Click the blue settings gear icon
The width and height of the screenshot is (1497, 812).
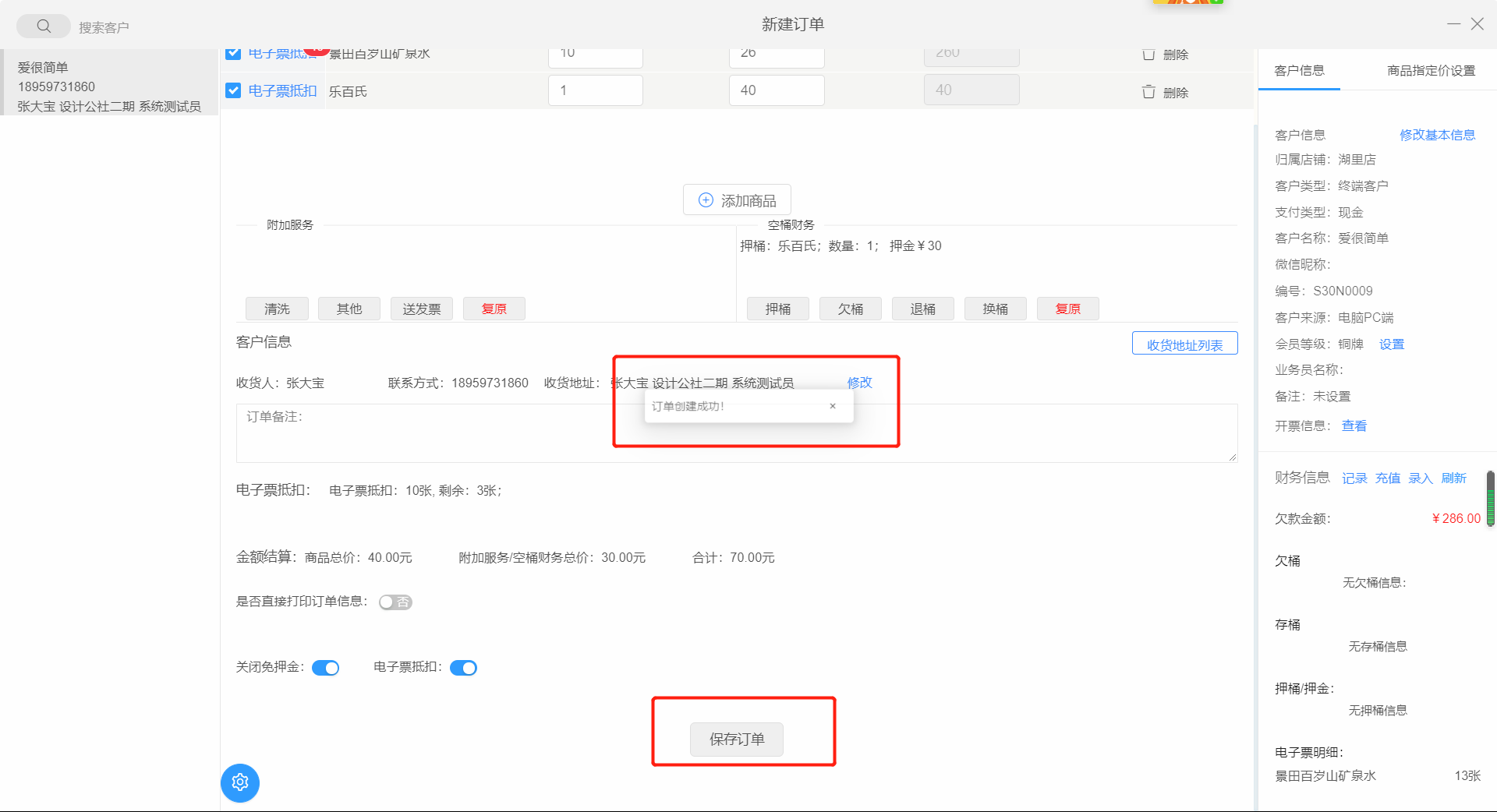pos(240,782)
